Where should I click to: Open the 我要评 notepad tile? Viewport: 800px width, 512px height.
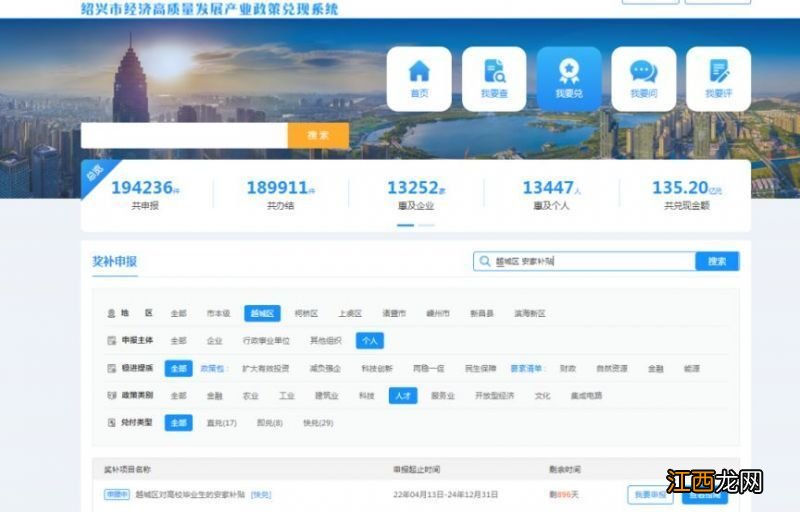click(718, 79)
